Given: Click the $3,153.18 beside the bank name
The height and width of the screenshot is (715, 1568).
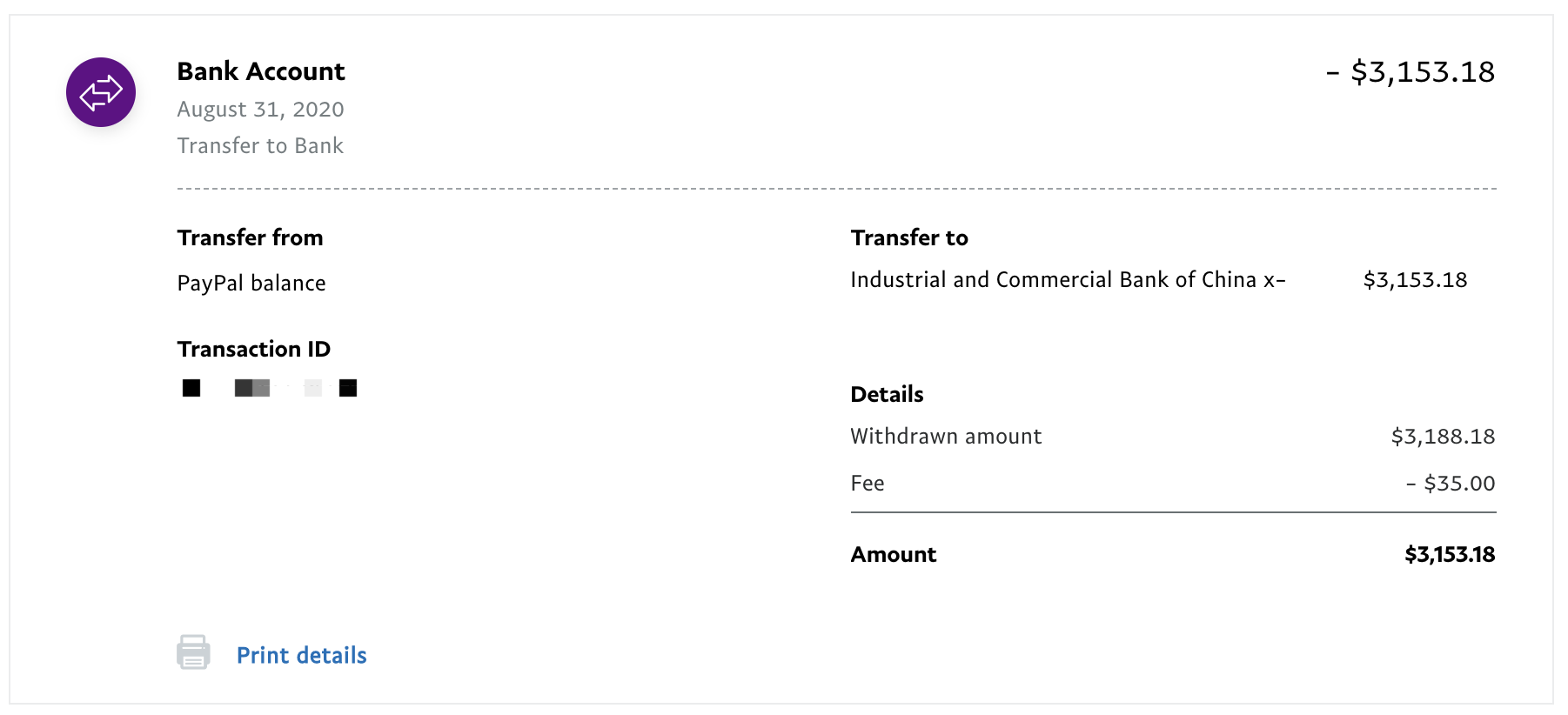Looking at the screenshot, I should point(1415,279).
